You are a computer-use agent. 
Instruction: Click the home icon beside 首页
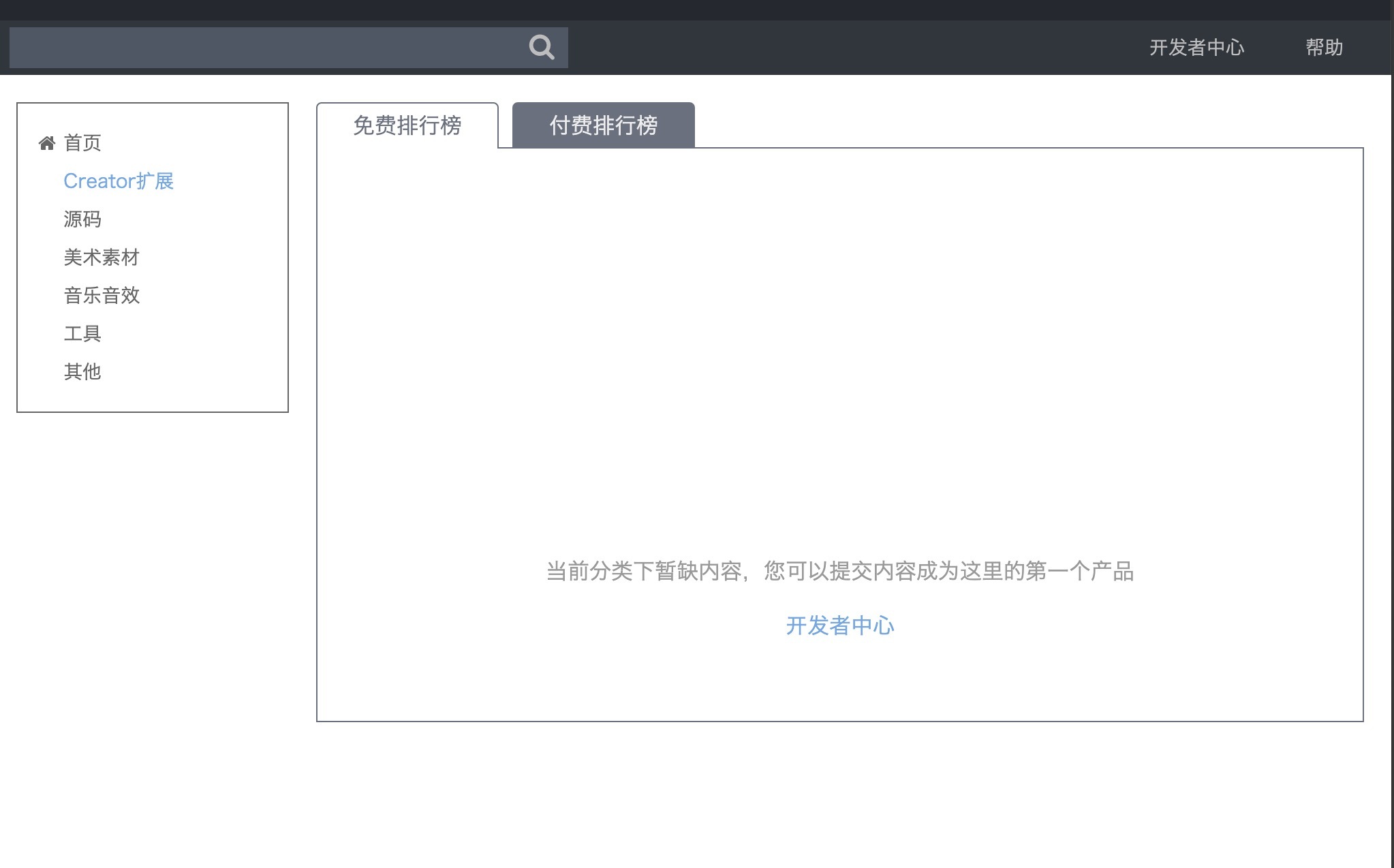(x=47, y=143)
